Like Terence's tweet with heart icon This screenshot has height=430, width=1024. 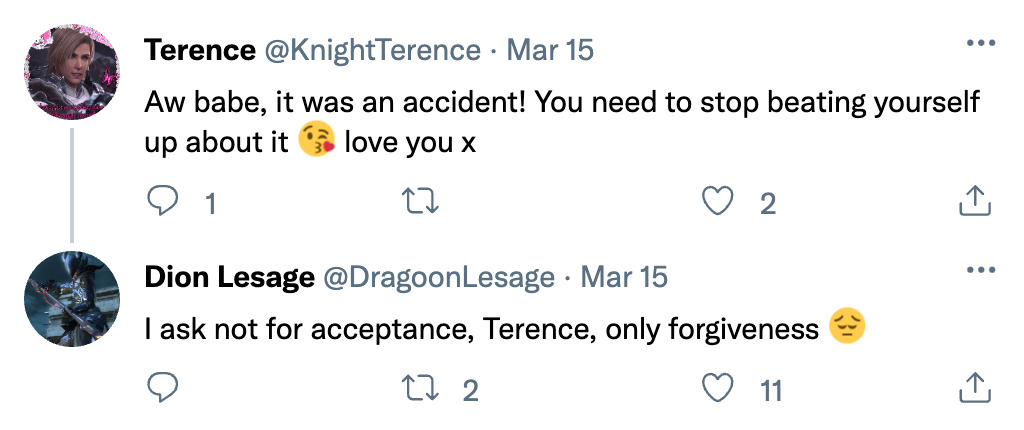(718, 203)
